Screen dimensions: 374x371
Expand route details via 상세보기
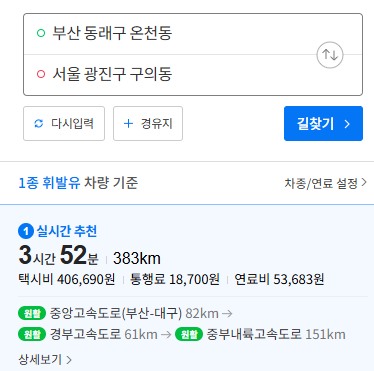(x=45, y=359)
